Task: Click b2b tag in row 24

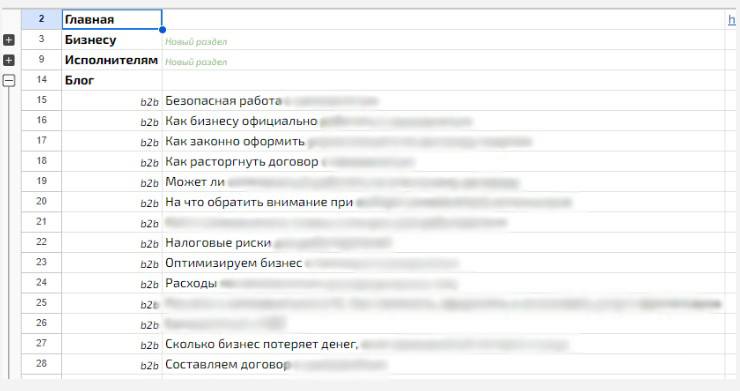Action: (149, 285)
